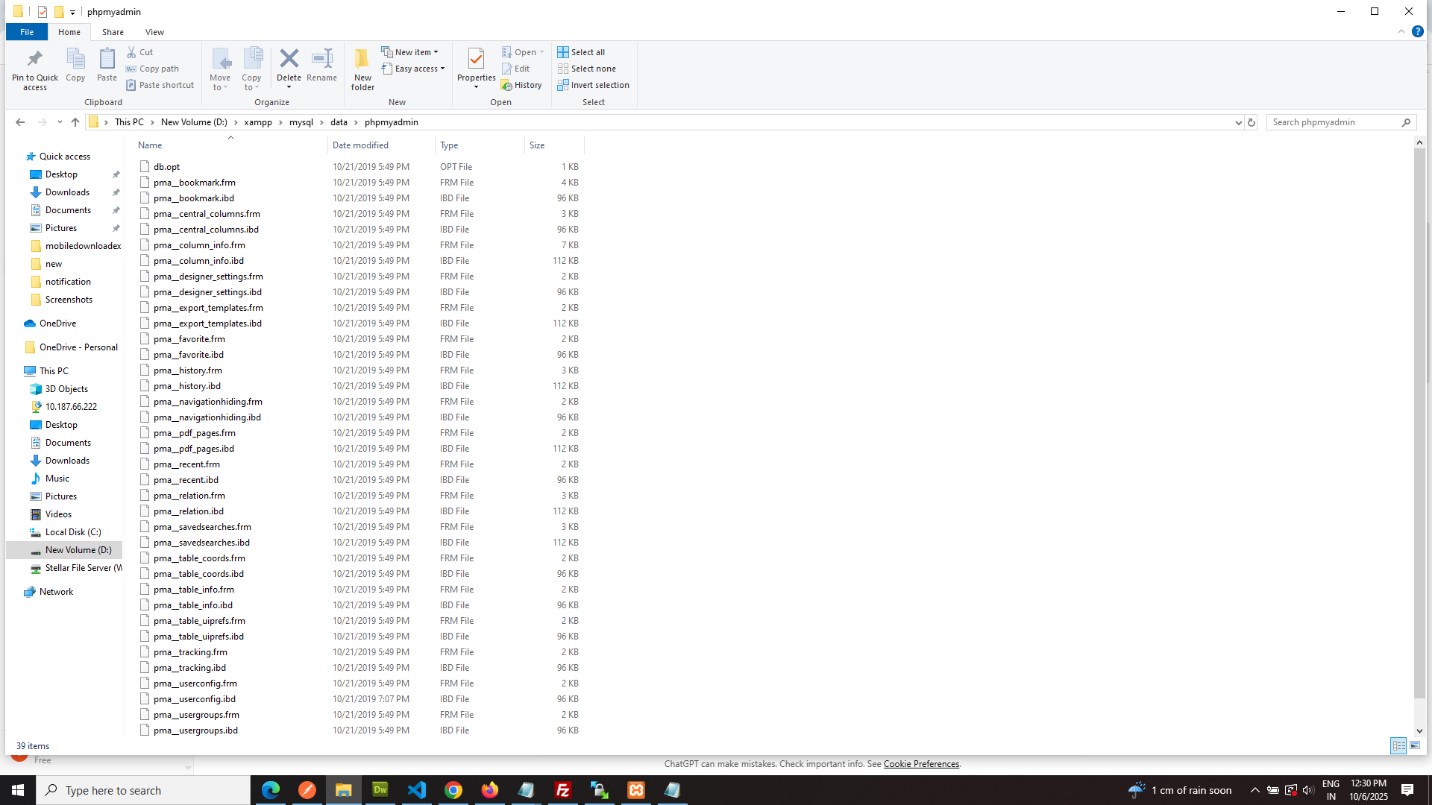Invert selection via the ribbon
Screen dimensions: 1432x805
point(595,85)
